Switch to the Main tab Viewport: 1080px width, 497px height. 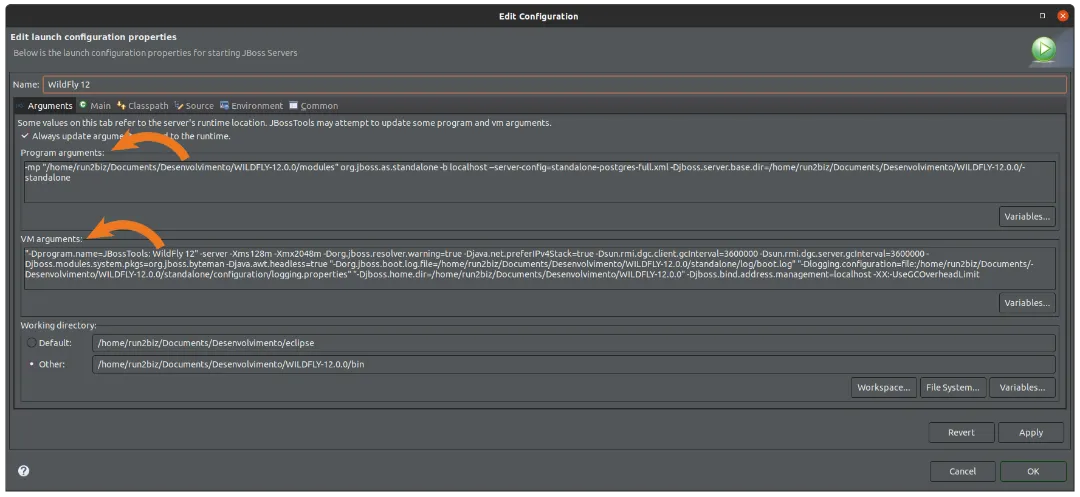(95, 106)
